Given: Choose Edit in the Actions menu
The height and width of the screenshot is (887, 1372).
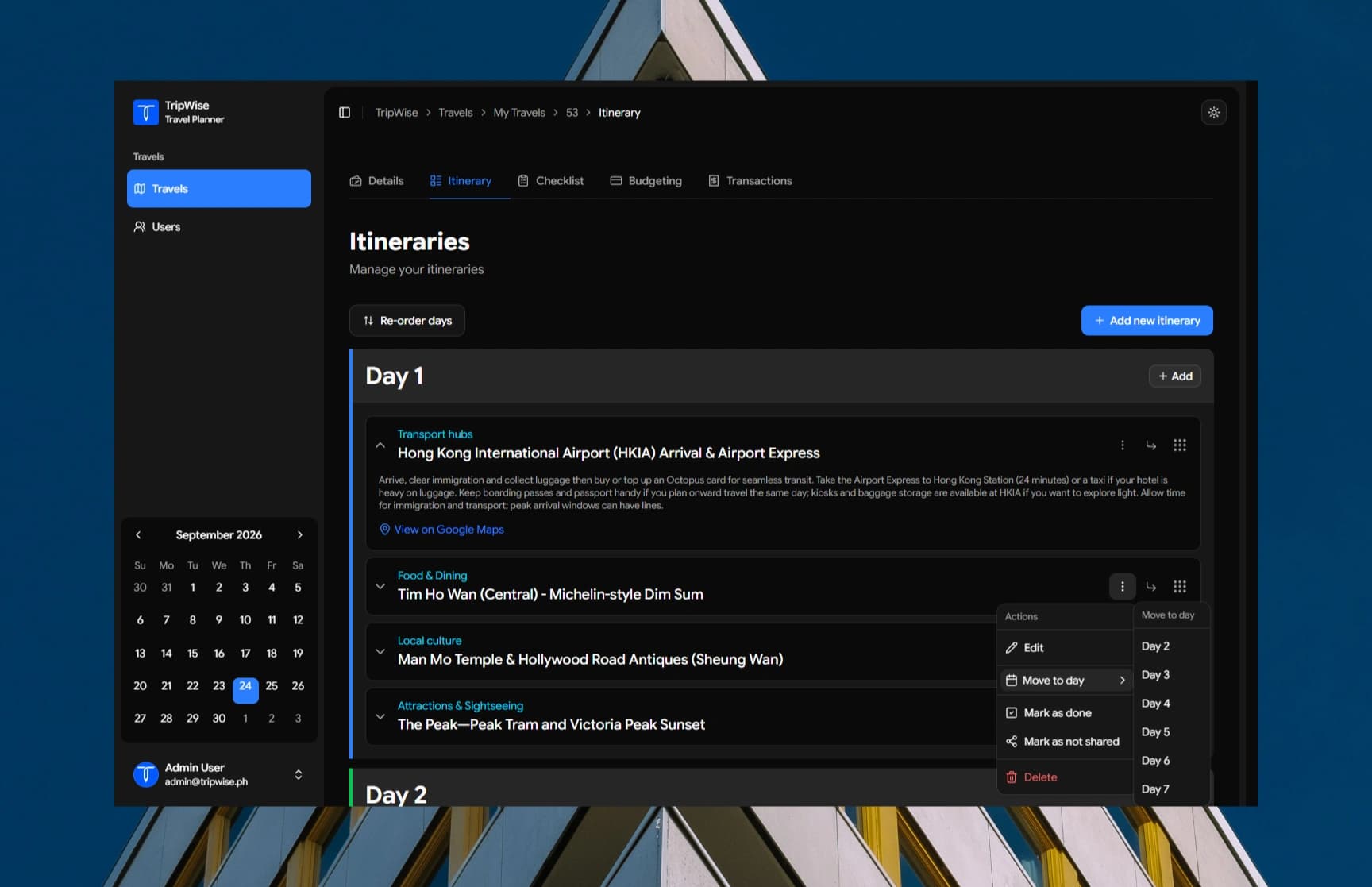Looking at the screenshot, I should [x=1065, y=648].
